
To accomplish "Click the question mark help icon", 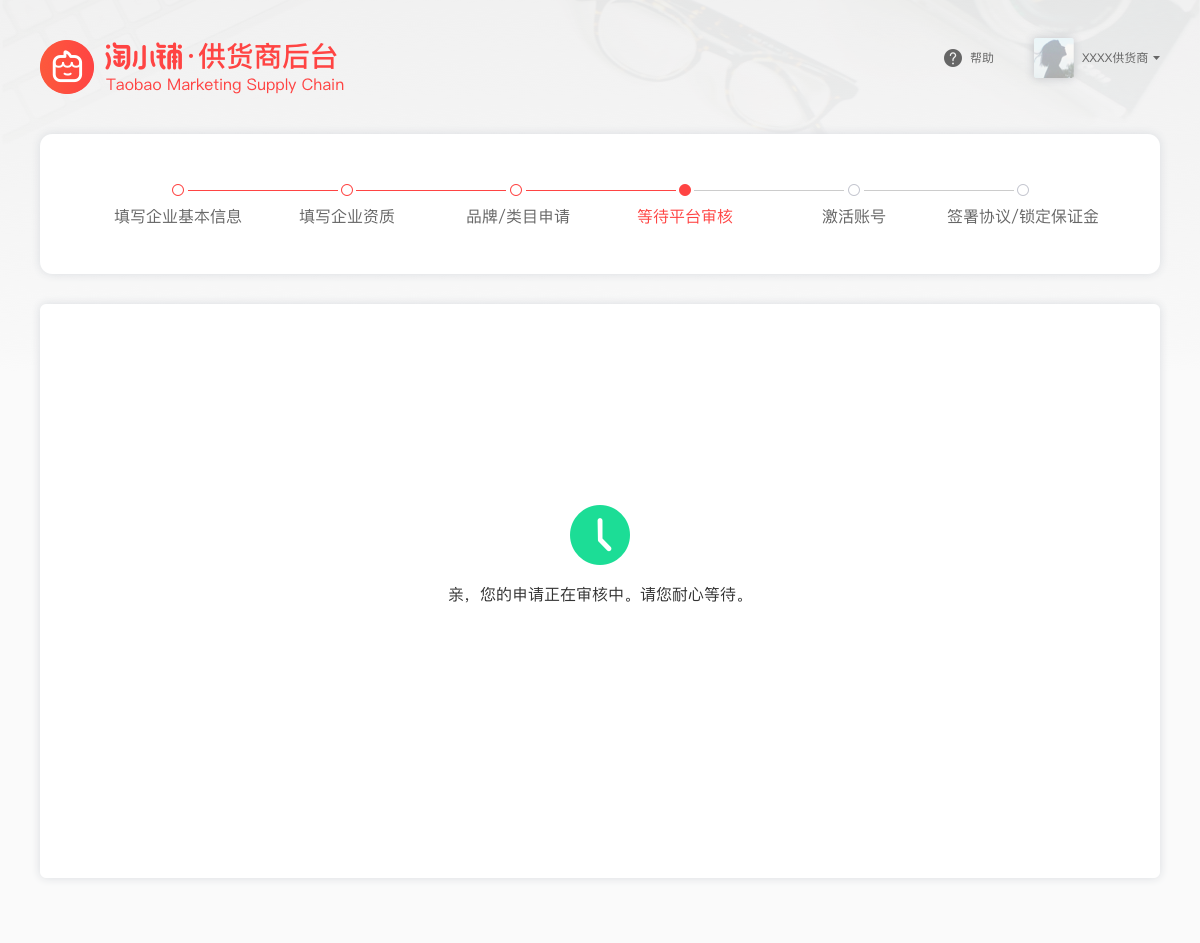I will point(953,58).
